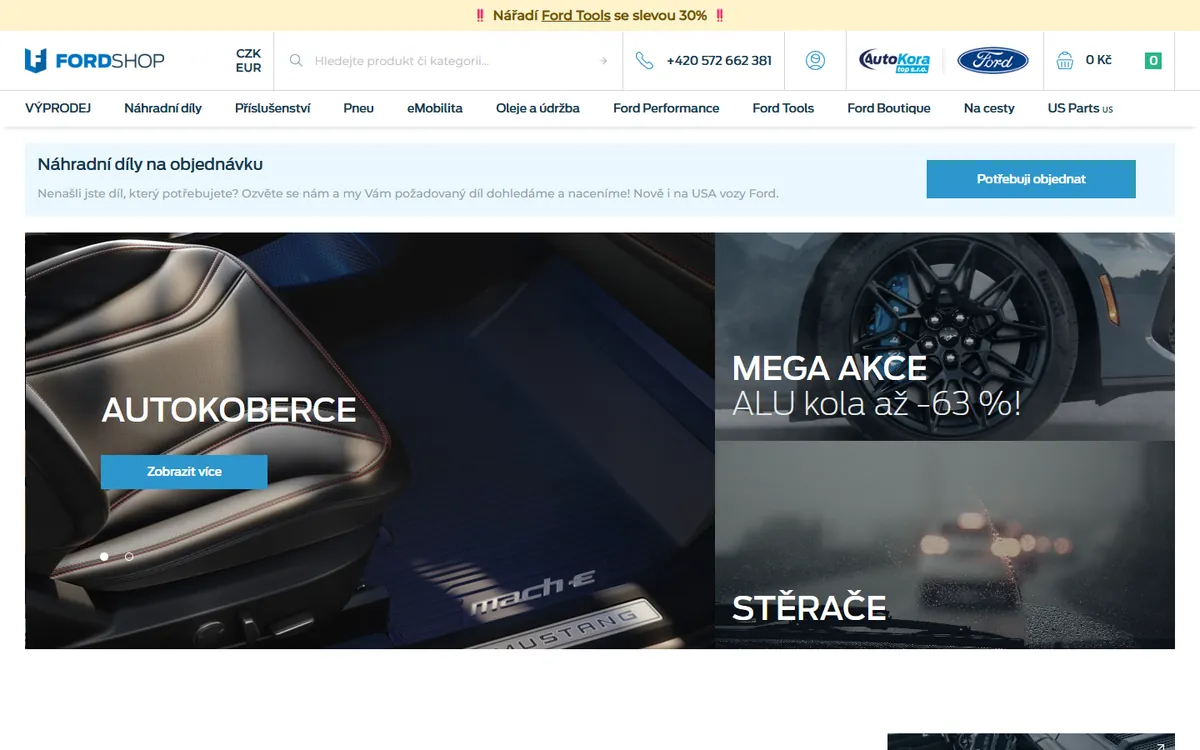The height and width of the screenshot is (750, 1200).
Task: Click the 0 Kč cart total
Action: point(1098,61)
